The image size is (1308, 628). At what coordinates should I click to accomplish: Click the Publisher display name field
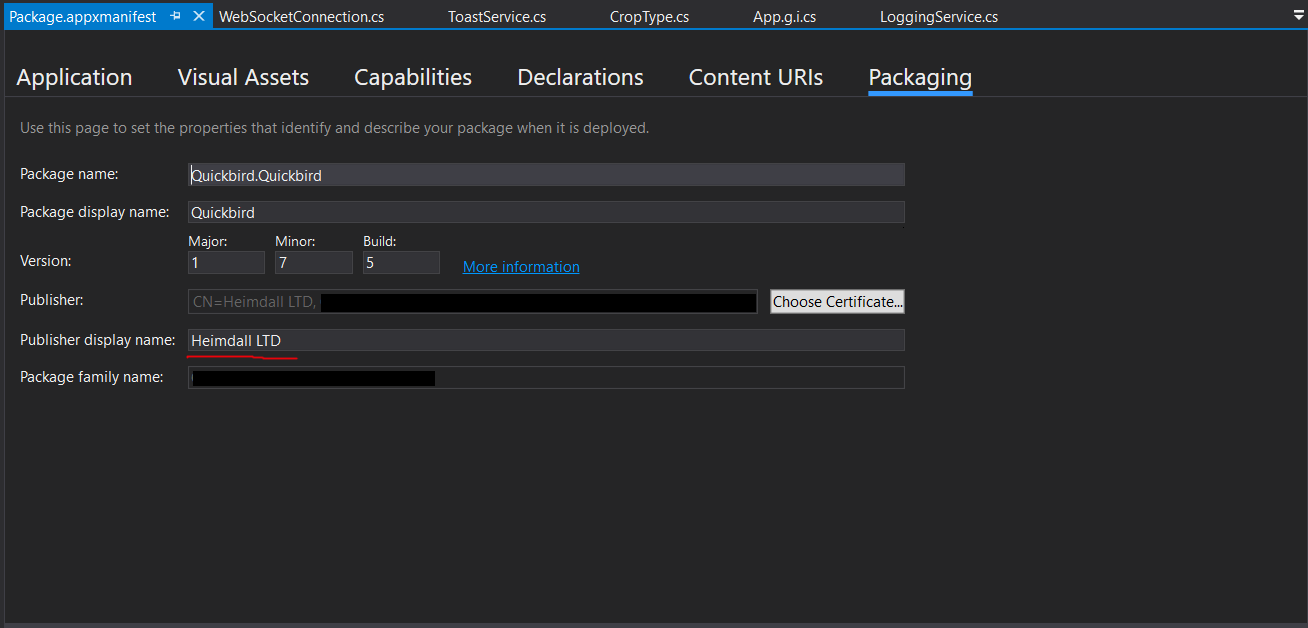tap(546, 340)
